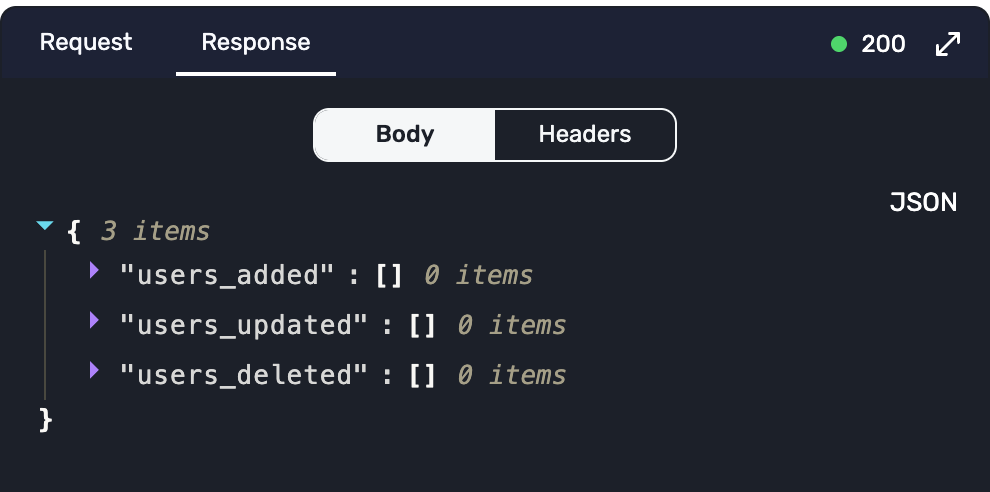
Task: Click users_deleted "0 items" count
Action: point(511,375)
